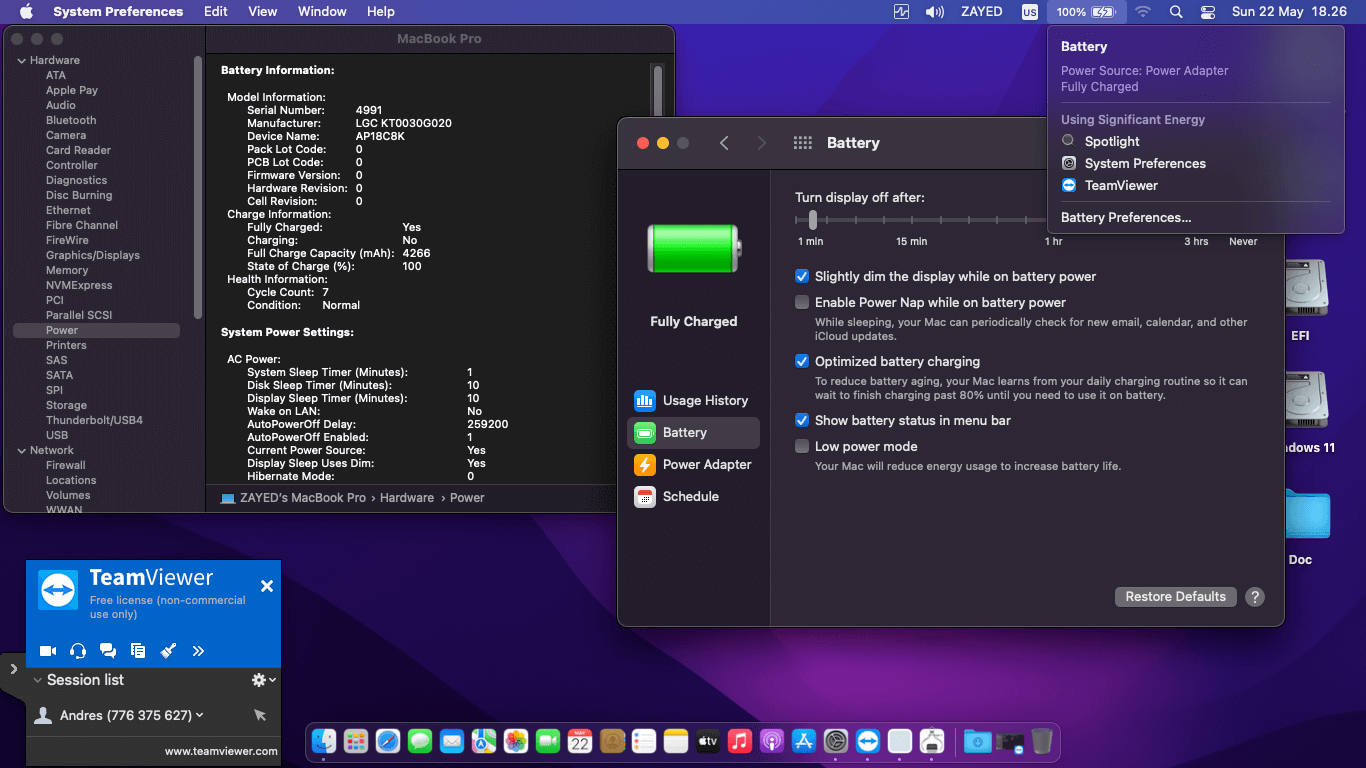Collapse TeamViewer panel side arrow
The width and height of the screenshot is (1366, 768).
click(x=13, y=668)
